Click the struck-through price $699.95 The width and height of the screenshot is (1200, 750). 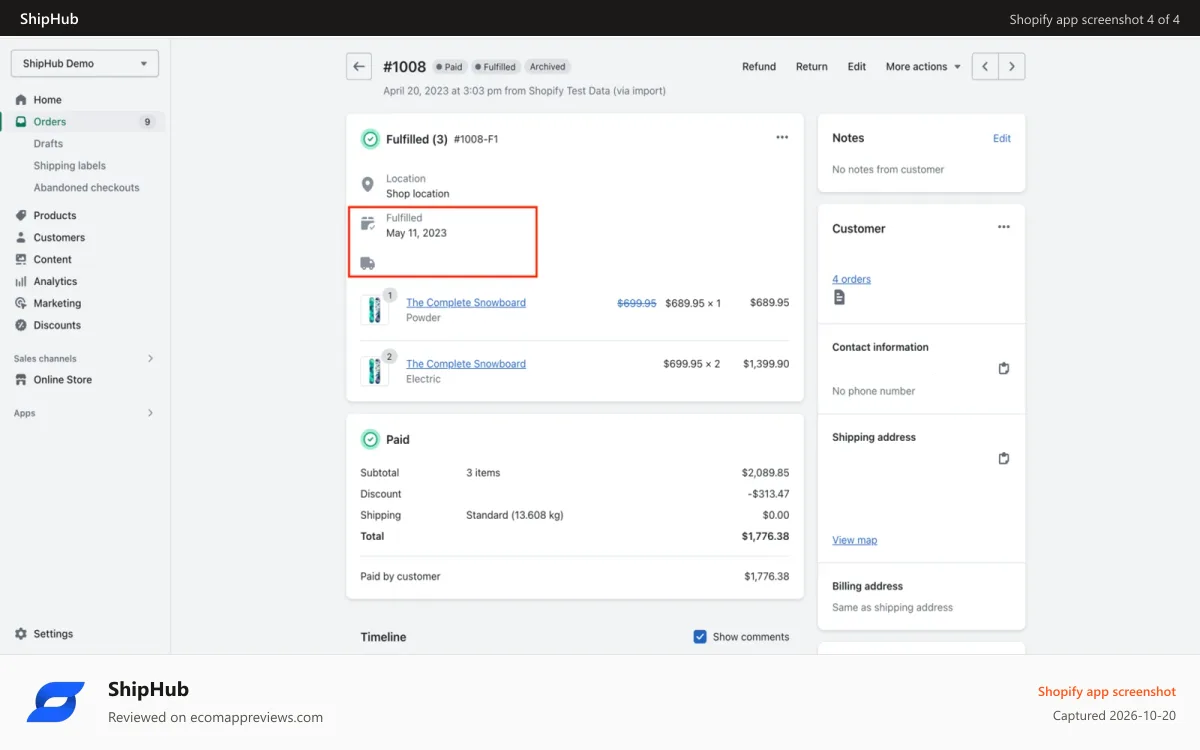pos(637,303)
